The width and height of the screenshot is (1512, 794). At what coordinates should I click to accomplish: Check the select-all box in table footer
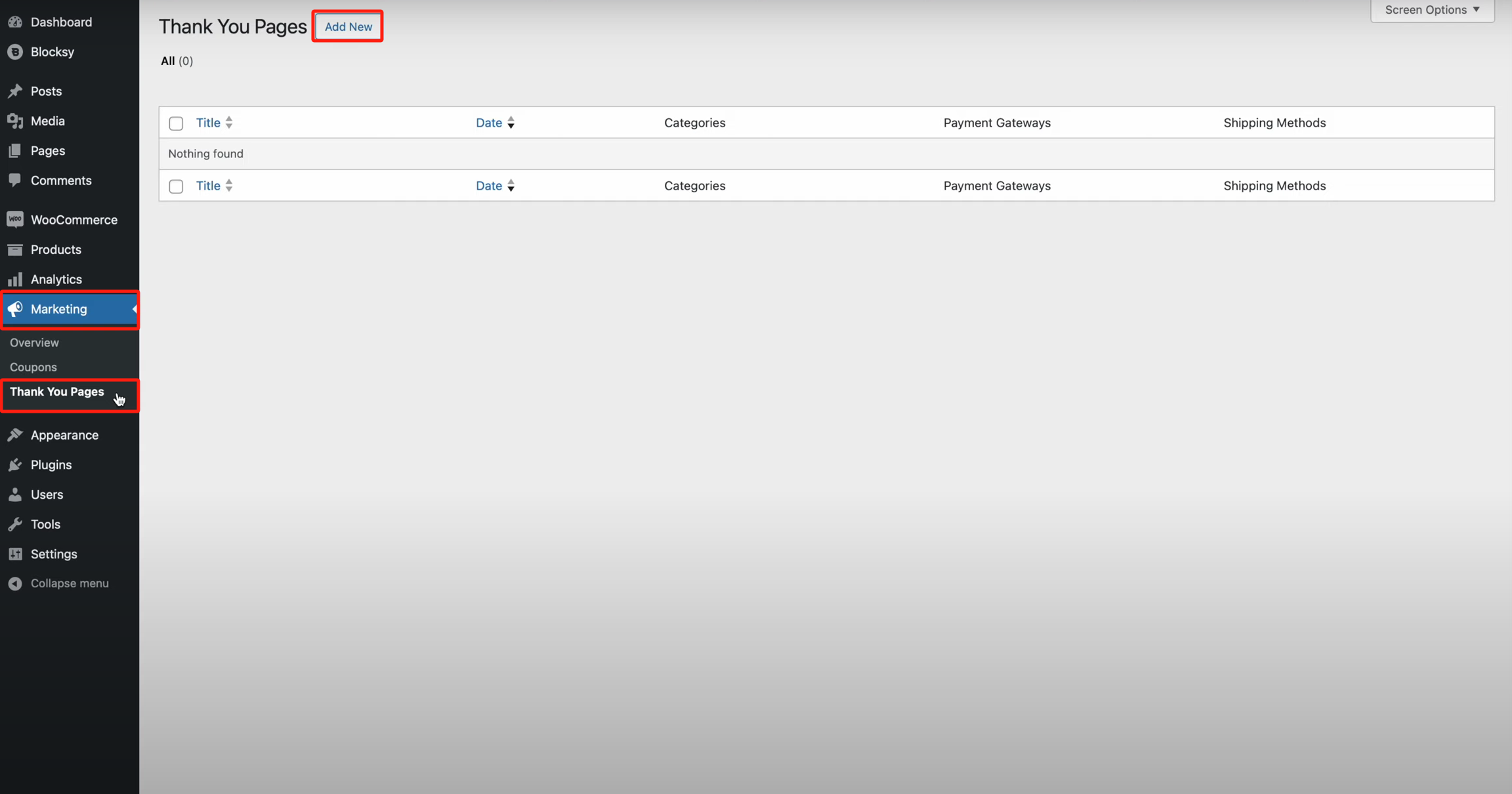[176, 186]
